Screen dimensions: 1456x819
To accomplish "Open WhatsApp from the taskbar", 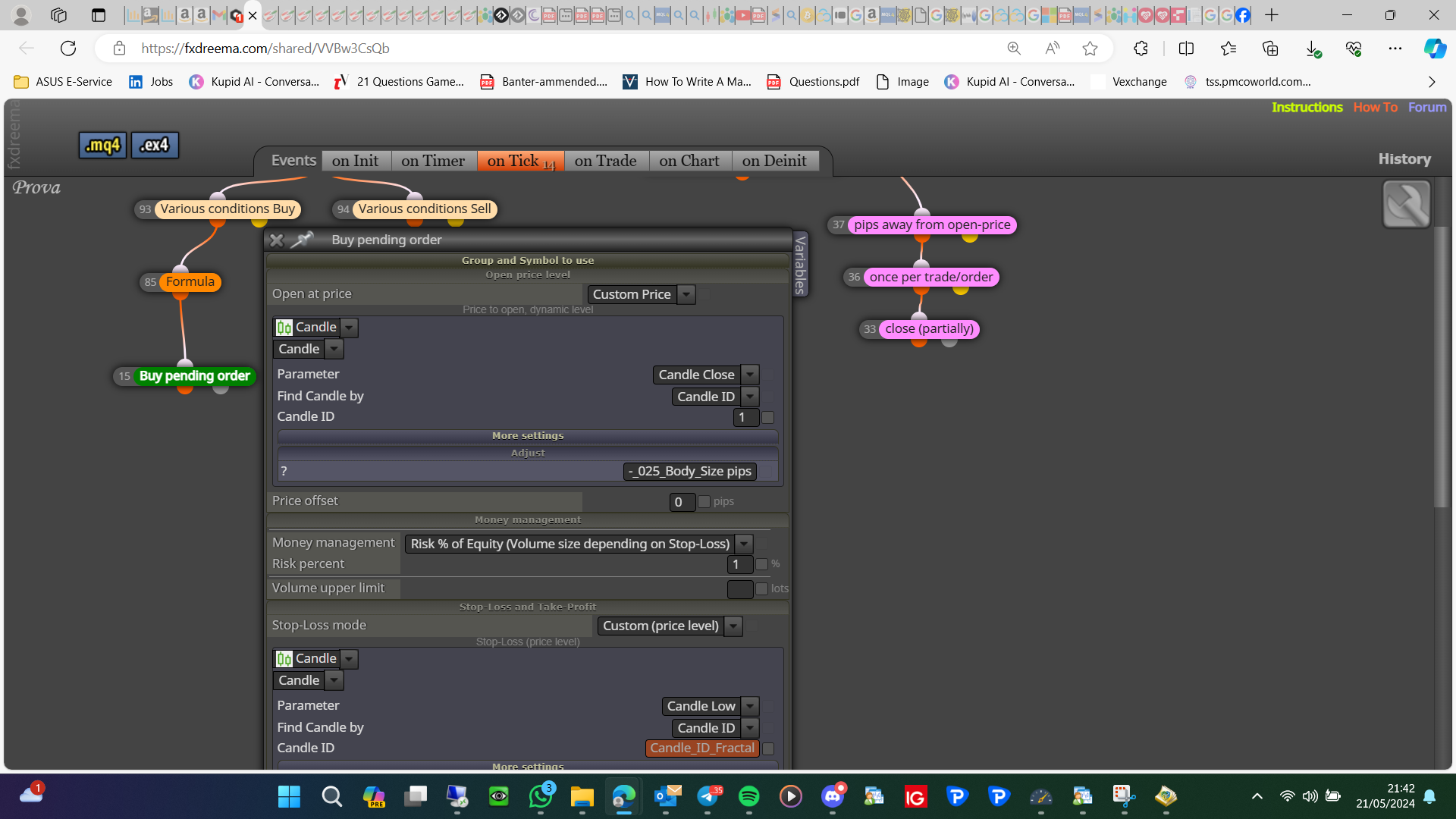I will (x=541, y=796).
